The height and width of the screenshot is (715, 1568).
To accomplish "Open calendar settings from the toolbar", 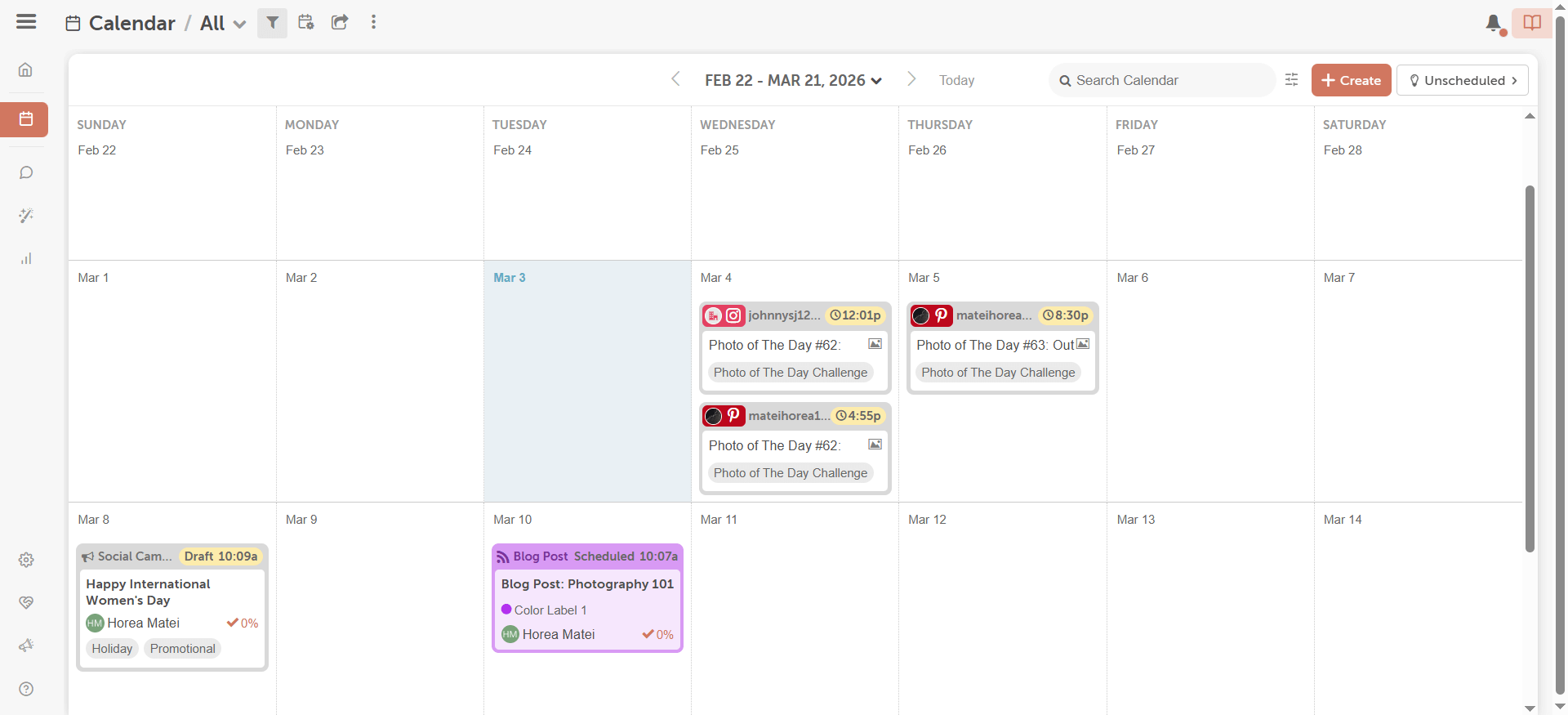I will coord(306,23).
